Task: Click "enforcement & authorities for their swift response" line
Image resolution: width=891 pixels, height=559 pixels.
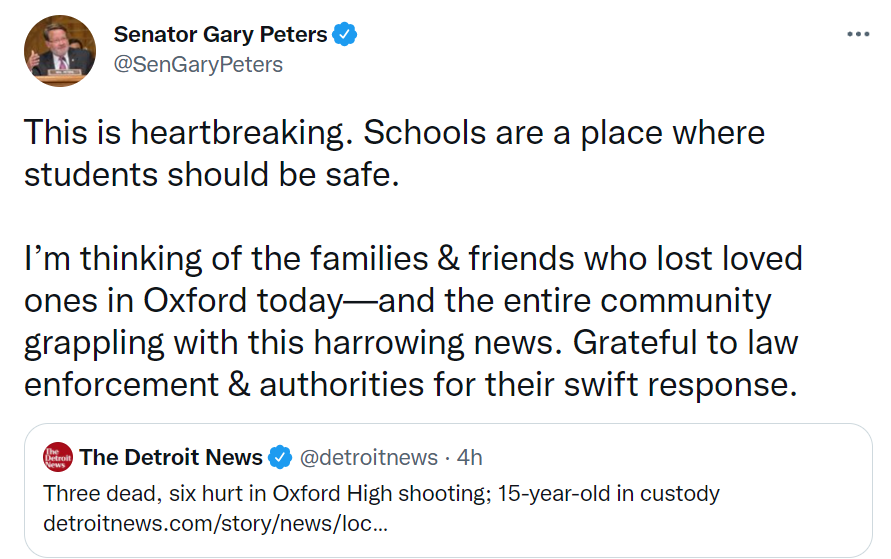Action: point(410,385)
